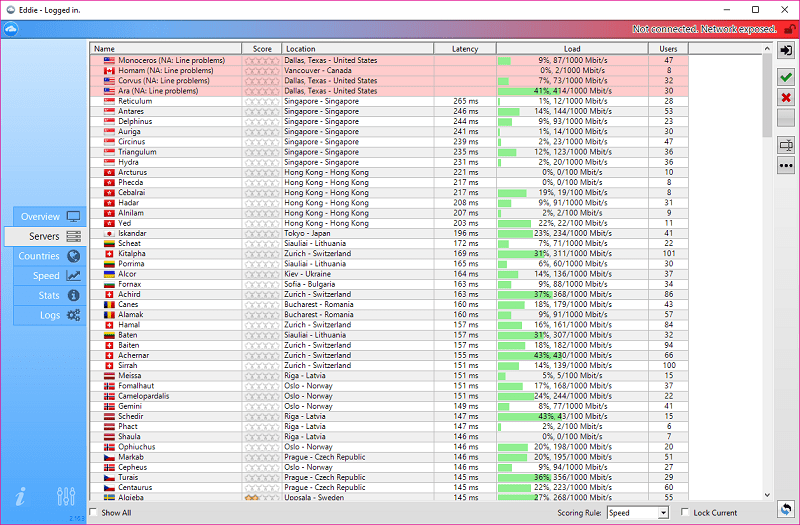Toggle the Lock Current checkbox

point(685,512)
